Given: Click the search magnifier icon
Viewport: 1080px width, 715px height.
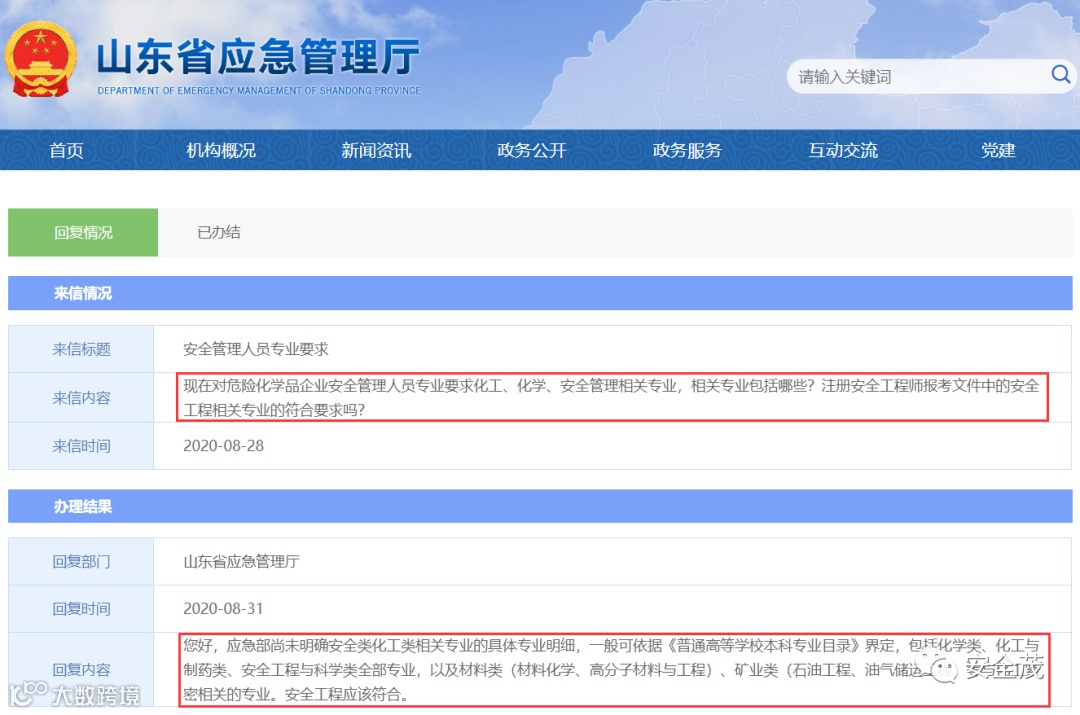Looking at the screenshot, I should pyautogui.click(x=1060, y=74).
